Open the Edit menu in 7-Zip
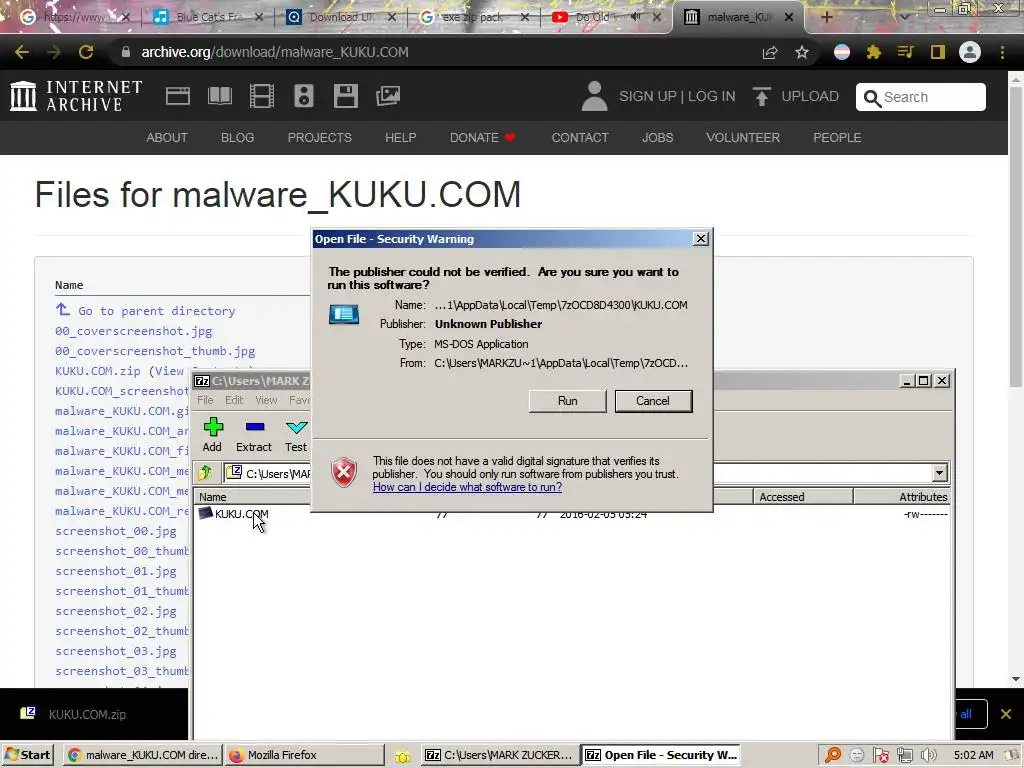The image size is (1024, 768). tap(234, 400)
